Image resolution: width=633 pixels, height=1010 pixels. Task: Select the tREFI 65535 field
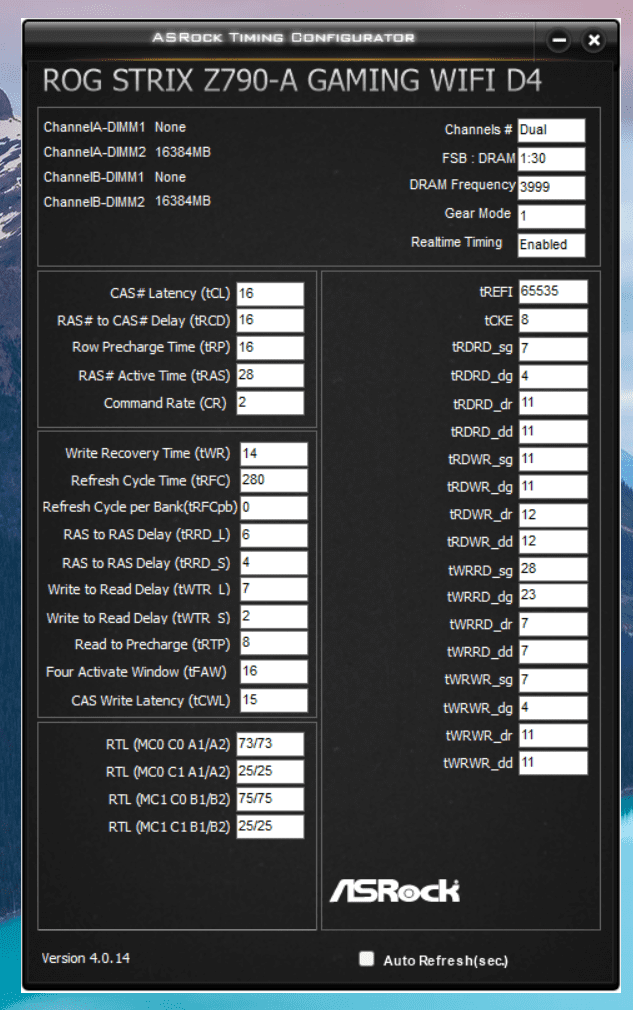coord(553,291)
